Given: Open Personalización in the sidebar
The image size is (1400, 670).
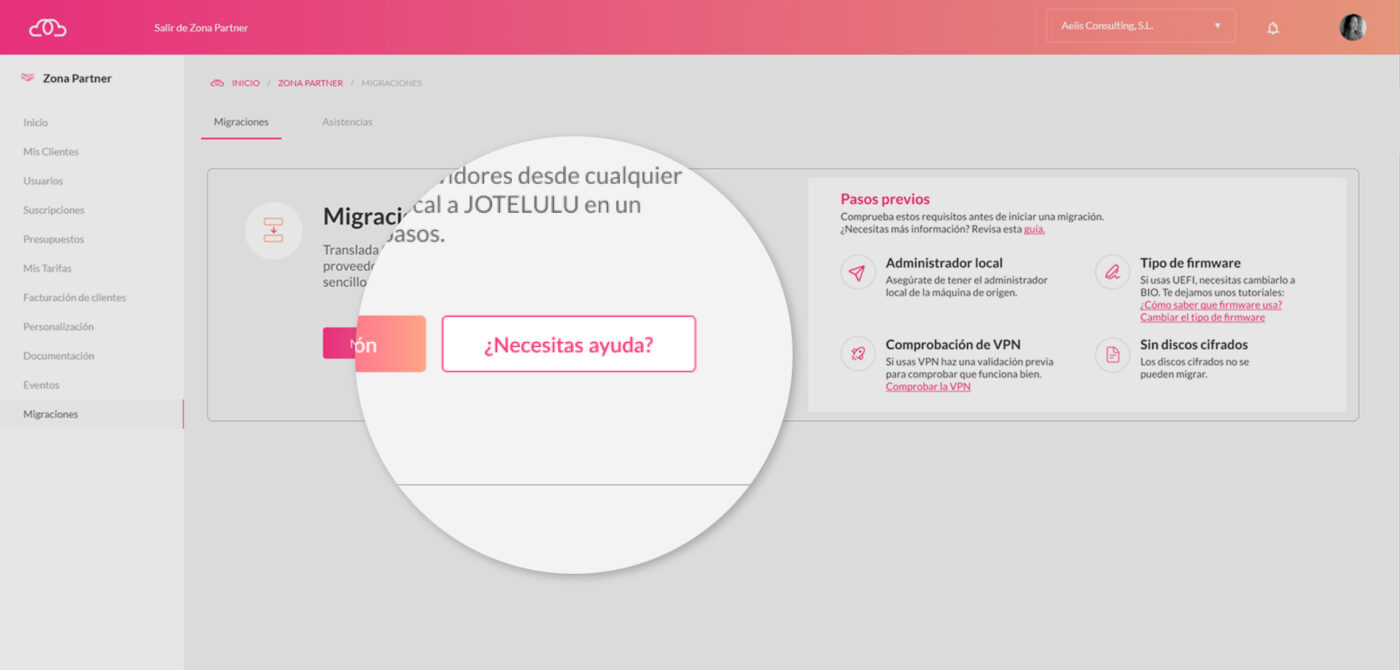Looking at the screenshot, I should (x=59, y=326).
